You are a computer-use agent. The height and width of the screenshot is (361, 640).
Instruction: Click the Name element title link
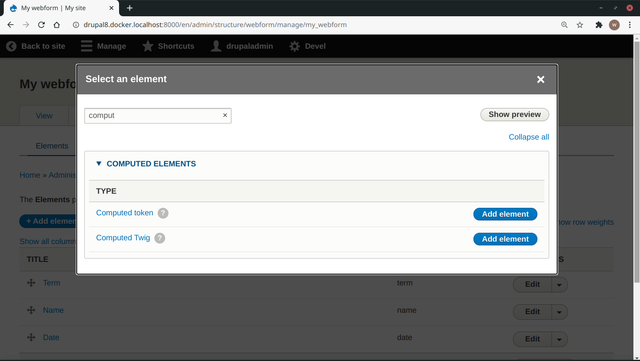click(53, 310)
